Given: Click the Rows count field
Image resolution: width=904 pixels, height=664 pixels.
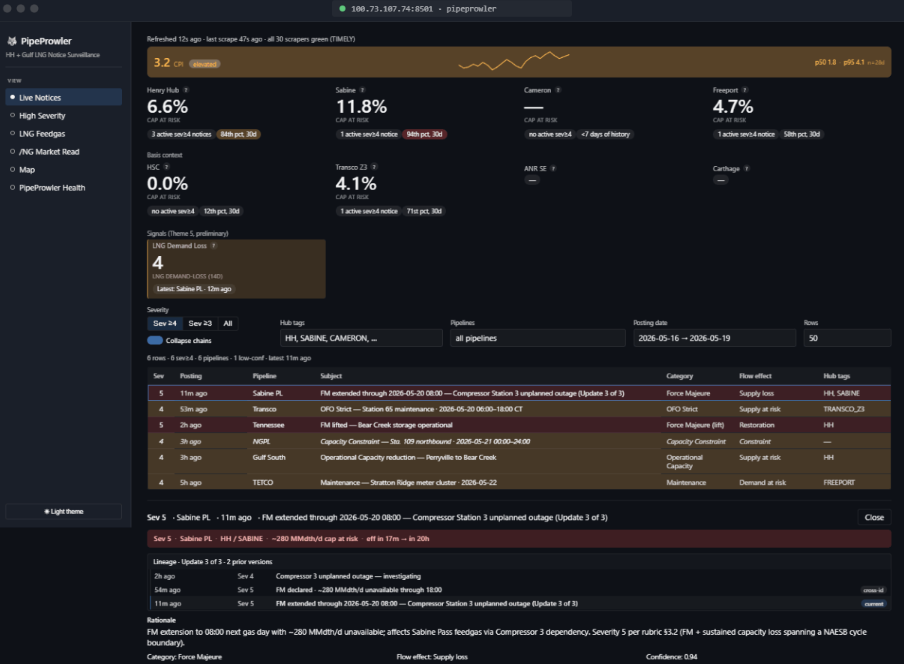Looking at the screenshot, I should [x=847, y=338].
